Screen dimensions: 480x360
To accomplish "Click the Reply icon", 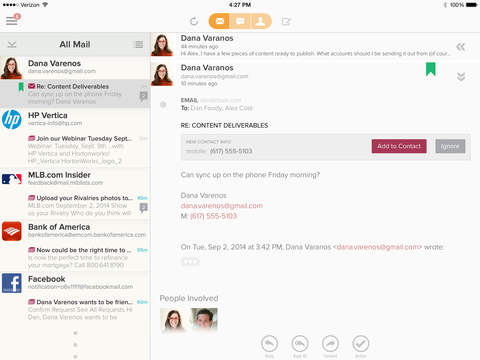I will tap(269, 344).
